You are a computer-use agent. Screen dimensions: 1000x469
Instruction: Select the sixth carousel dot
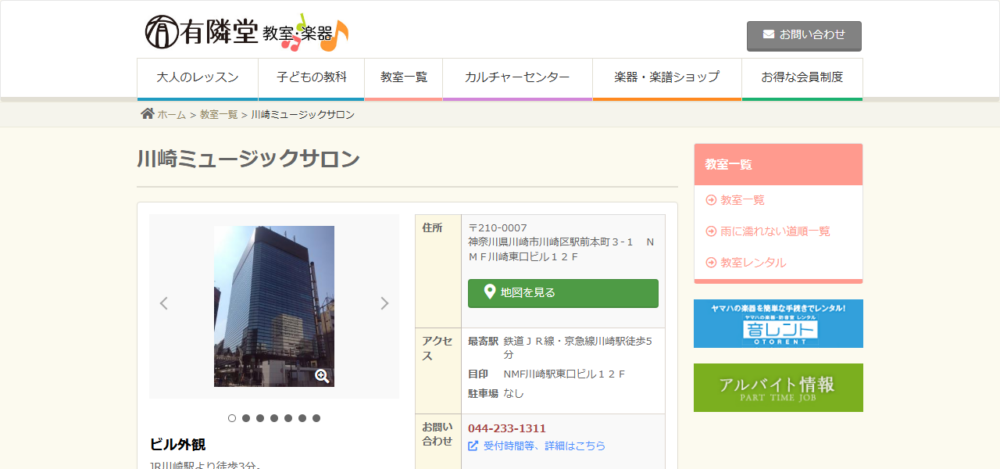click(302, 418)
